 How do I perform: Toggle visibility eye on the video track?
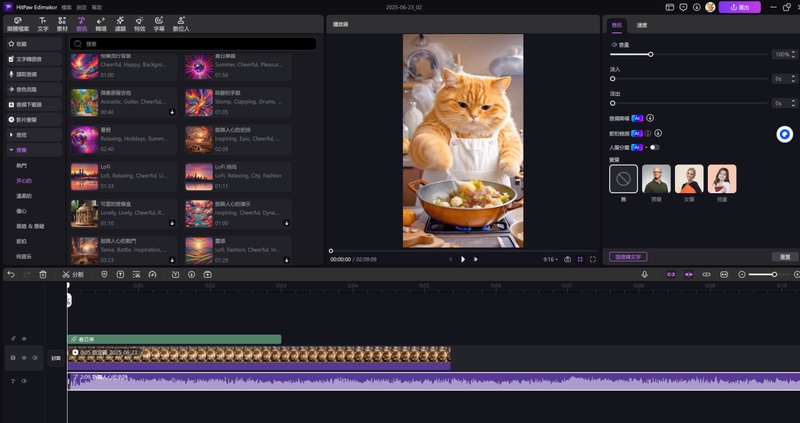pos(24,357)
